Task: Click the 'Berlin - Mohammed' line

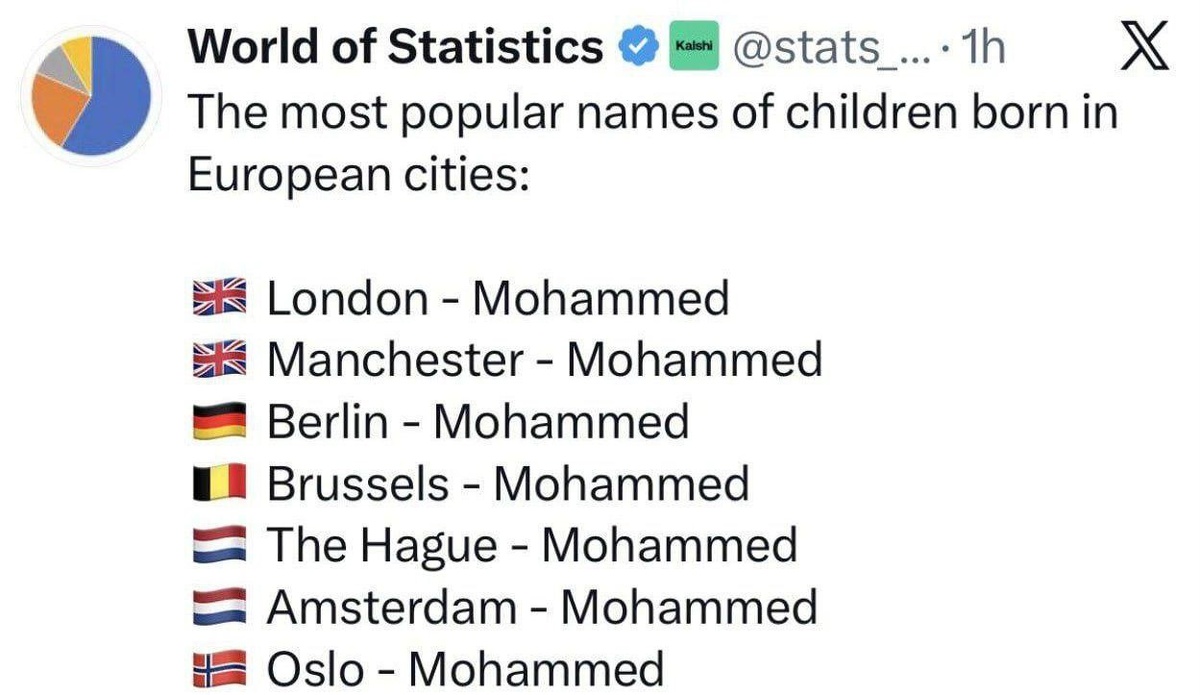Action: click(x=477, y=422)
